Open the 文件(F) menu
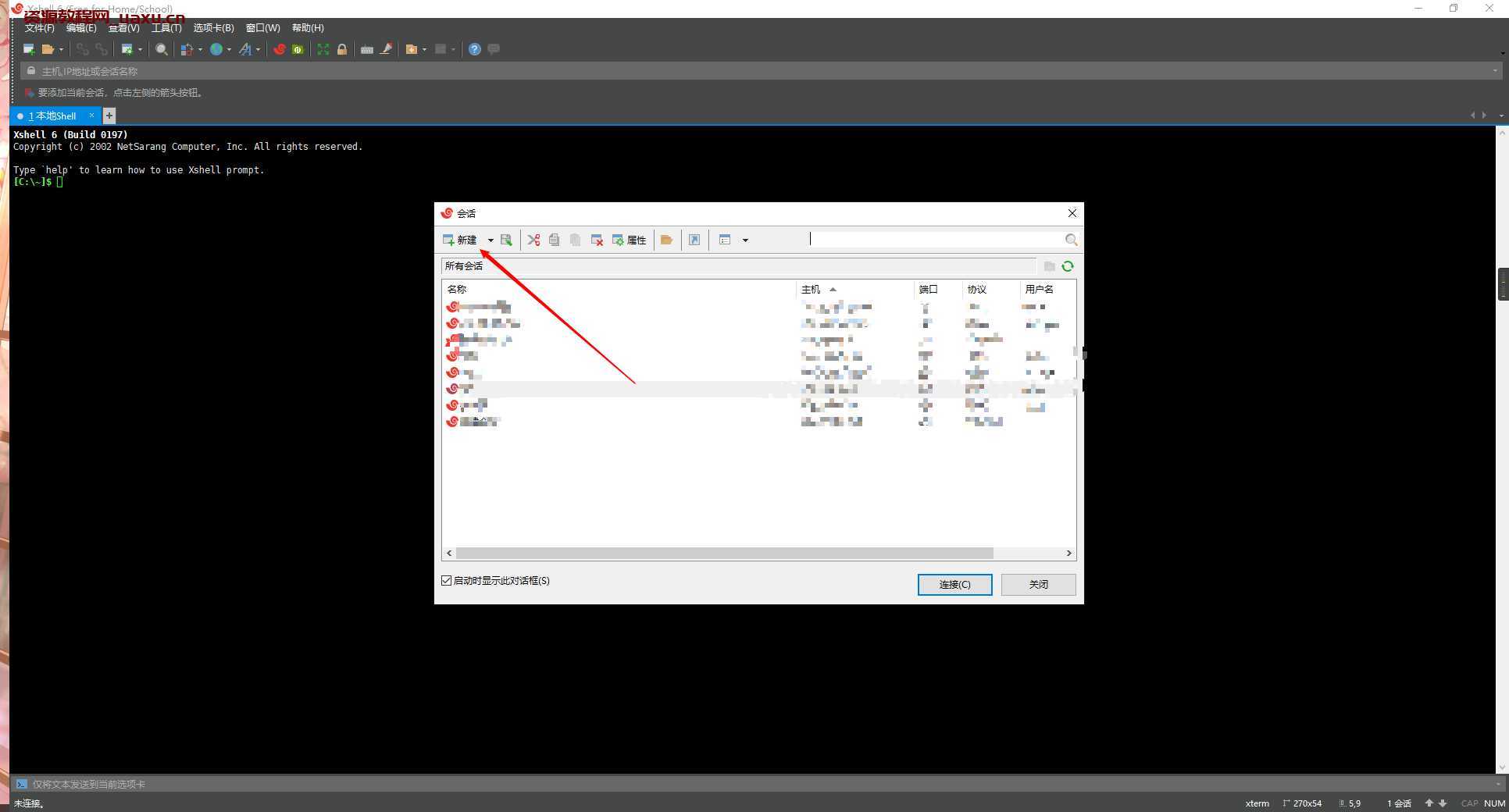 point(39,28)
